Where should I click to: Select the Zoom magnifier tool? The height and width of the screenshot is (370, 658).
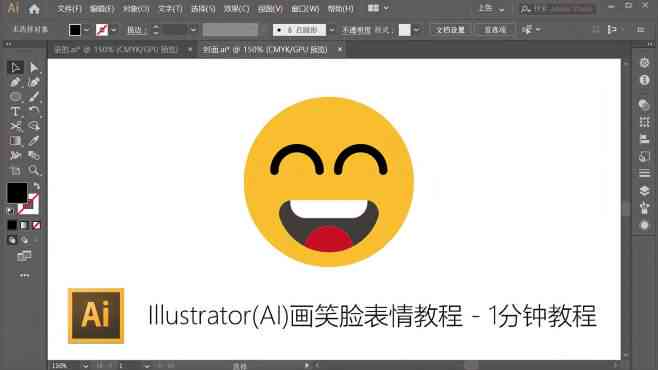(x=34, y=170)
